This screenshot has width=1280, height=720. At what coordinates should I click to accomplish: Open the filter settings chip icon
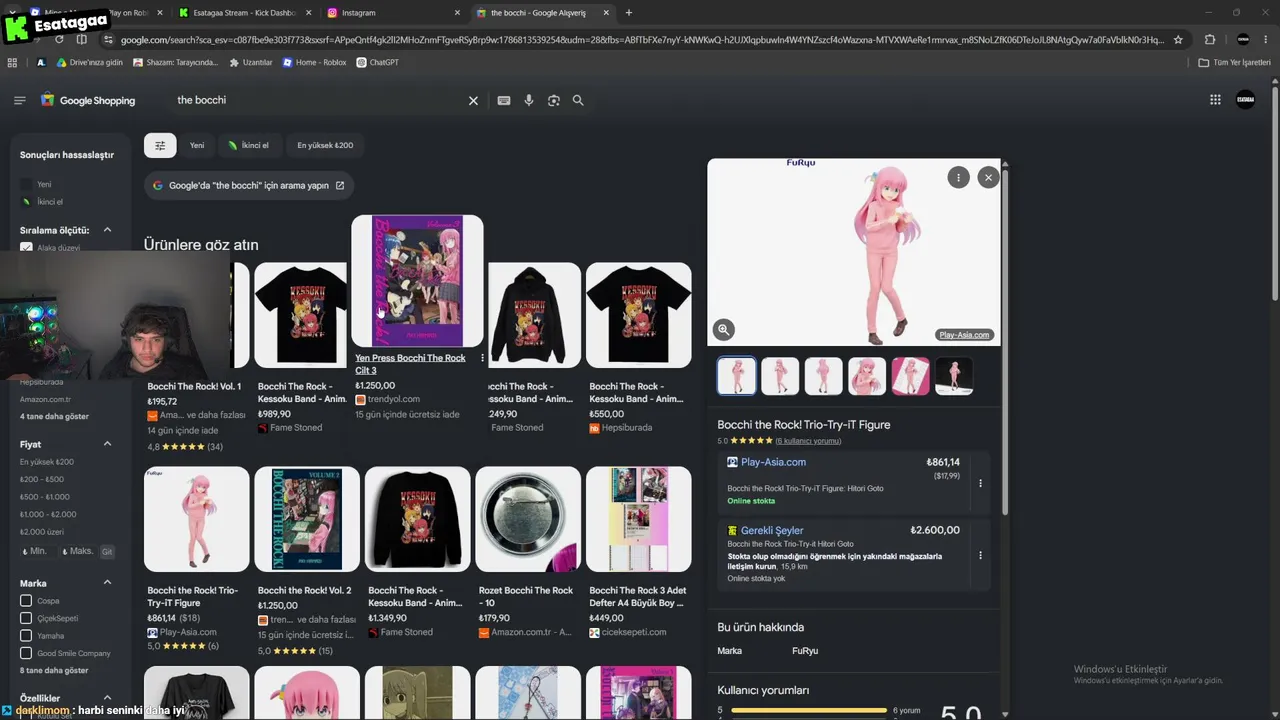(160, 145)
